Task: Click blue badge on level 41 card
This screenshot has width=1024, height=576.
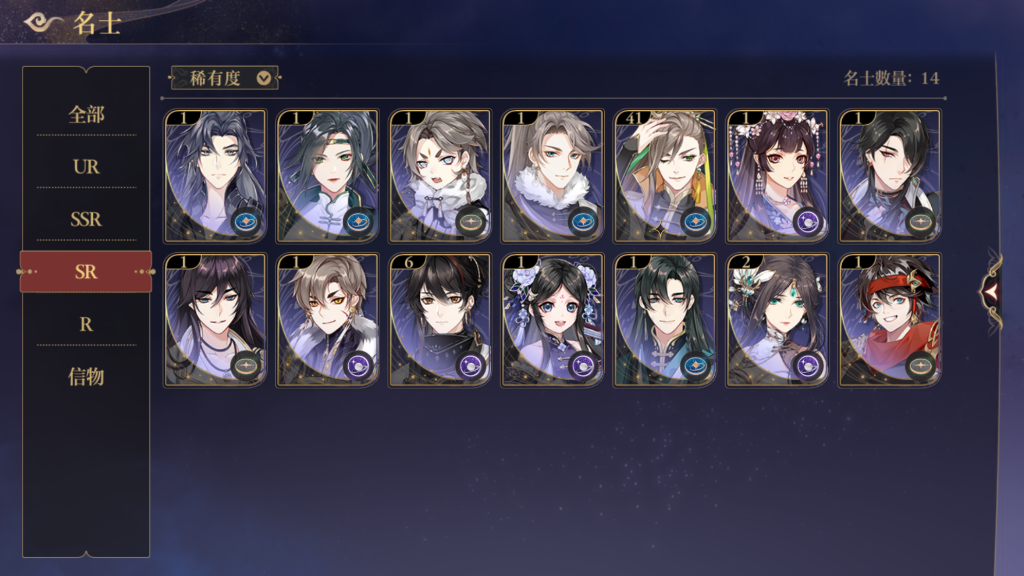Action: (696, 222)
